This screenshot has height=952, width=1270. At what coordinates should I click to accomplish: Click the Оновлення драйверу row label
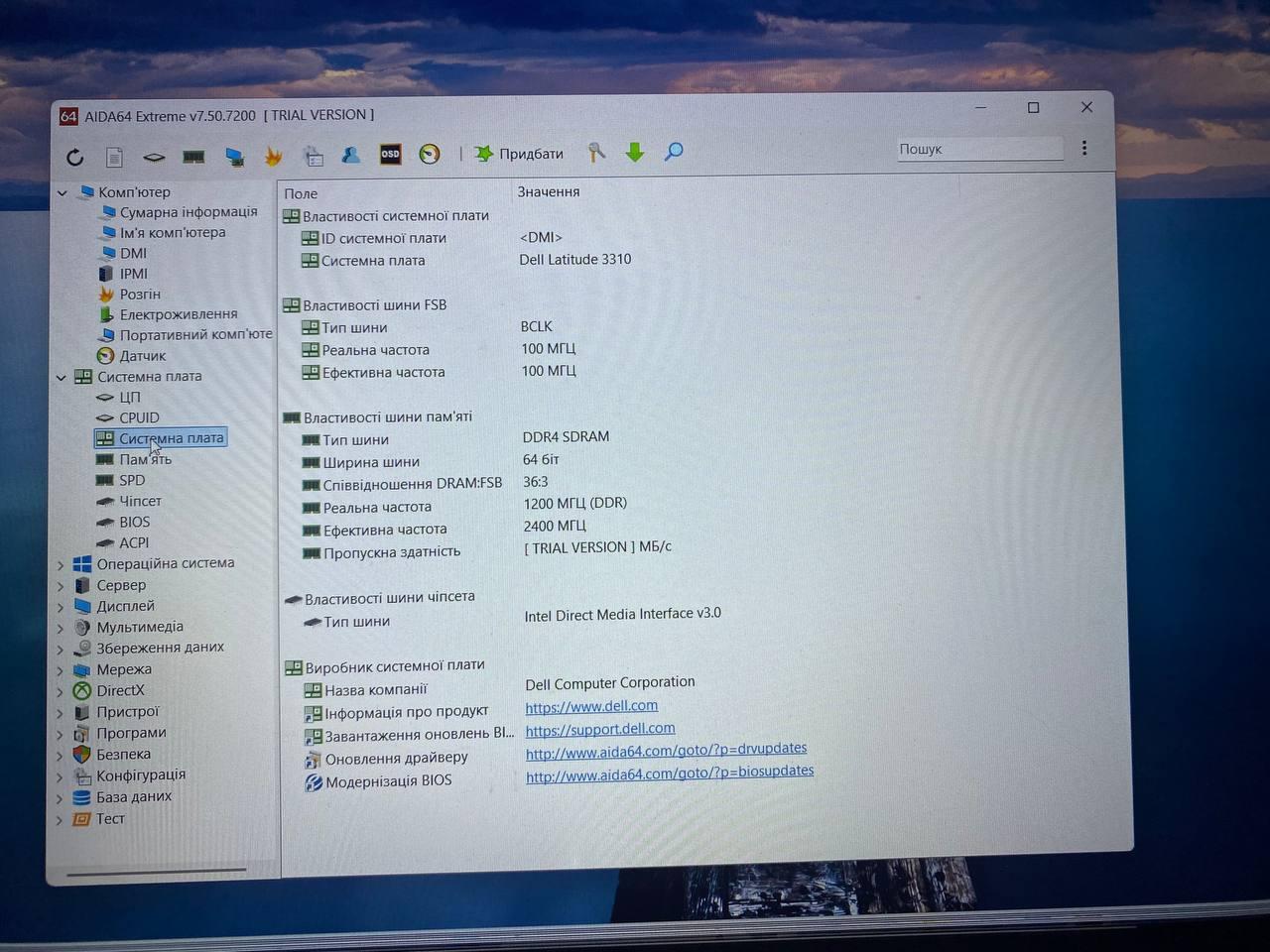click(x=396, y=759)
